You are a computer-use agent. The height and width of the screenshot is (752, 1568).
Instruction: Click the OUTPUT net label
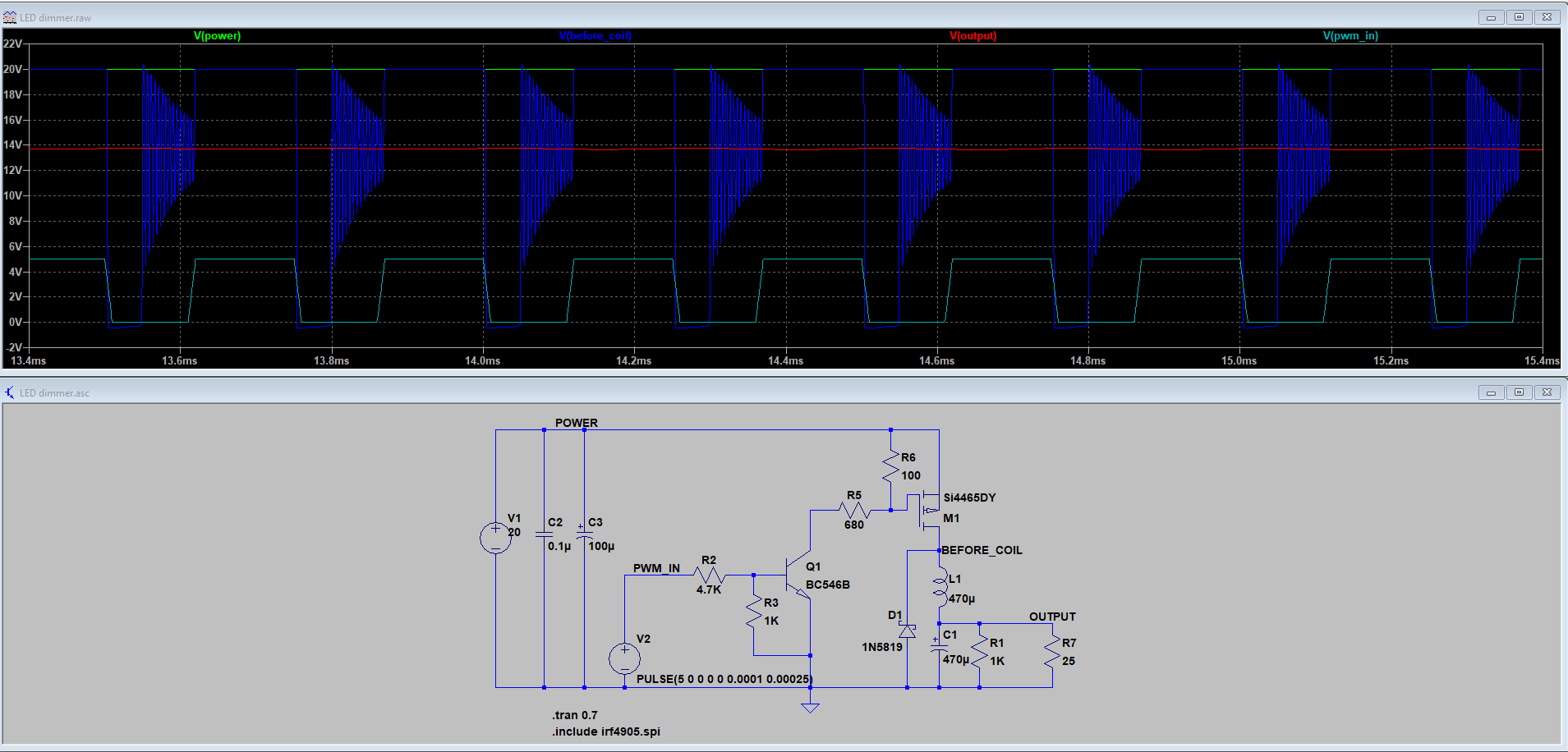(1052, 617)
